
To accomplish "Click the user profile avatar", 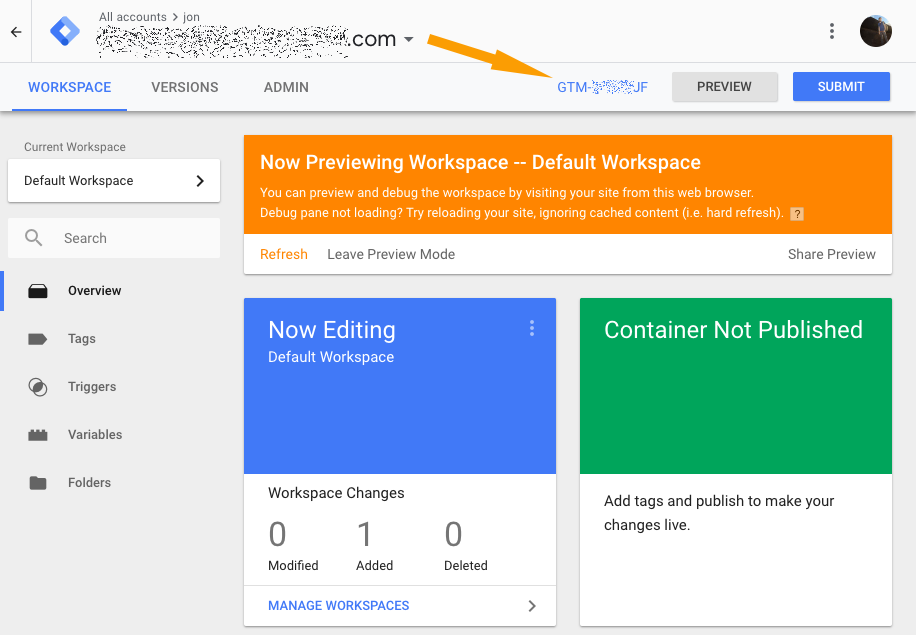I will pyautogui.click(x=875, y=31).
